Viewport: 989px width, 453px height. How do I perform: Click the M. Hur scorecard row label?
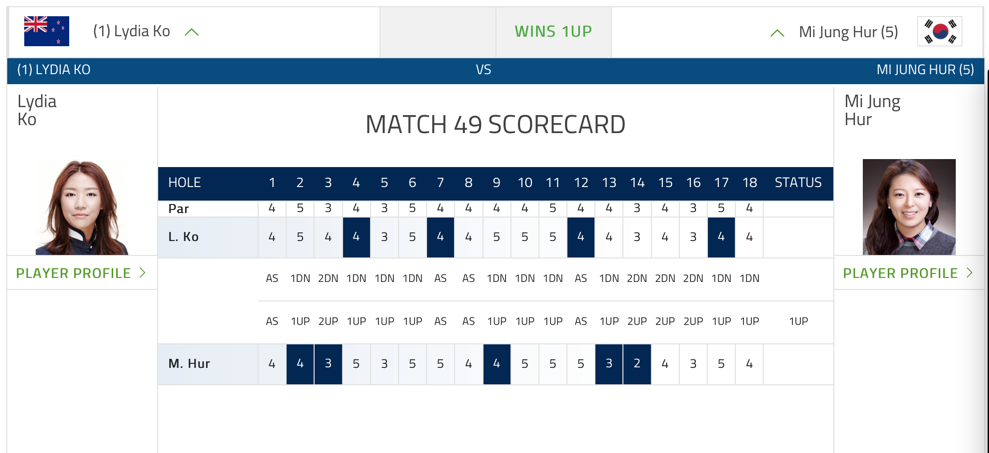189,364
